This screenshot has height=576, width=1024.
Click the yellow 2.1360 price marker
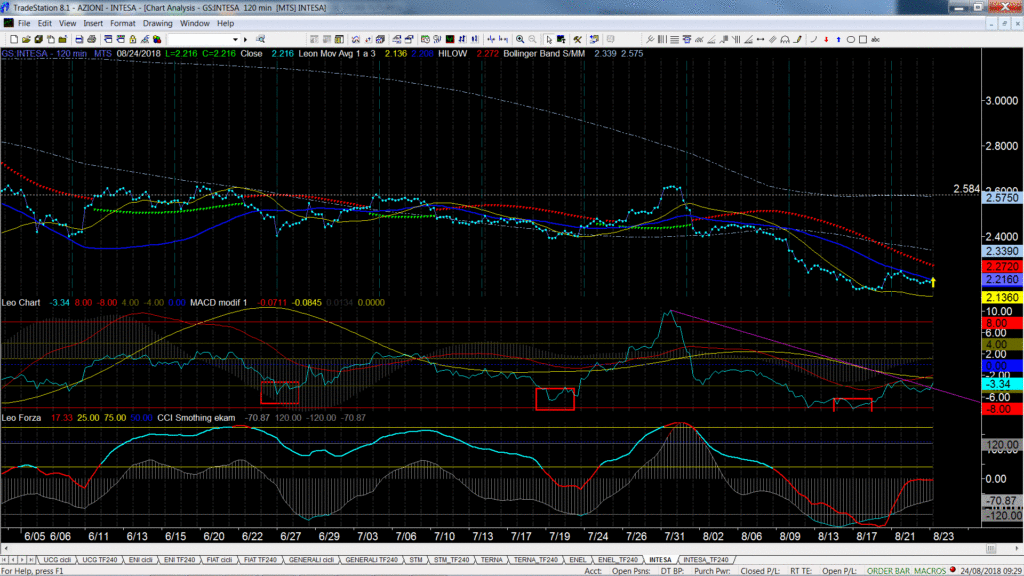click(1002, 297)
